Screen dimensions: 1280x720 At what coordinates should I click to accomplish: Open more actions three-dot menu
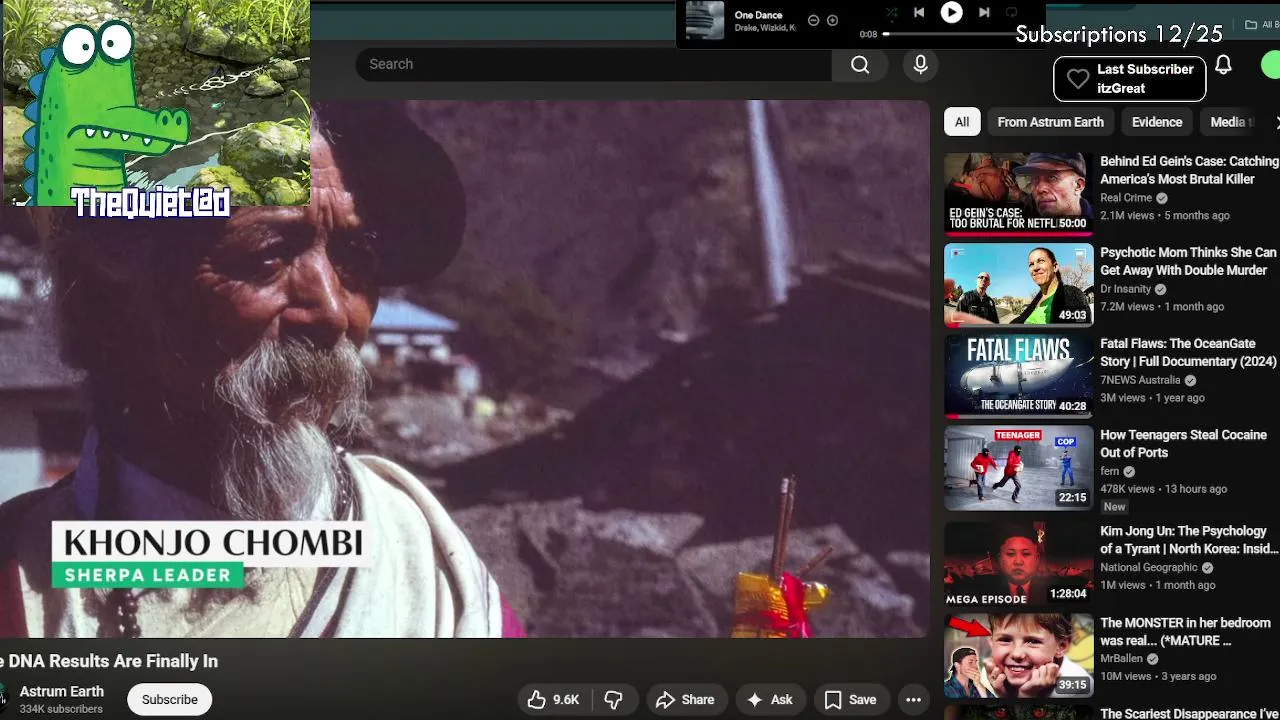[x=913, y=700]
